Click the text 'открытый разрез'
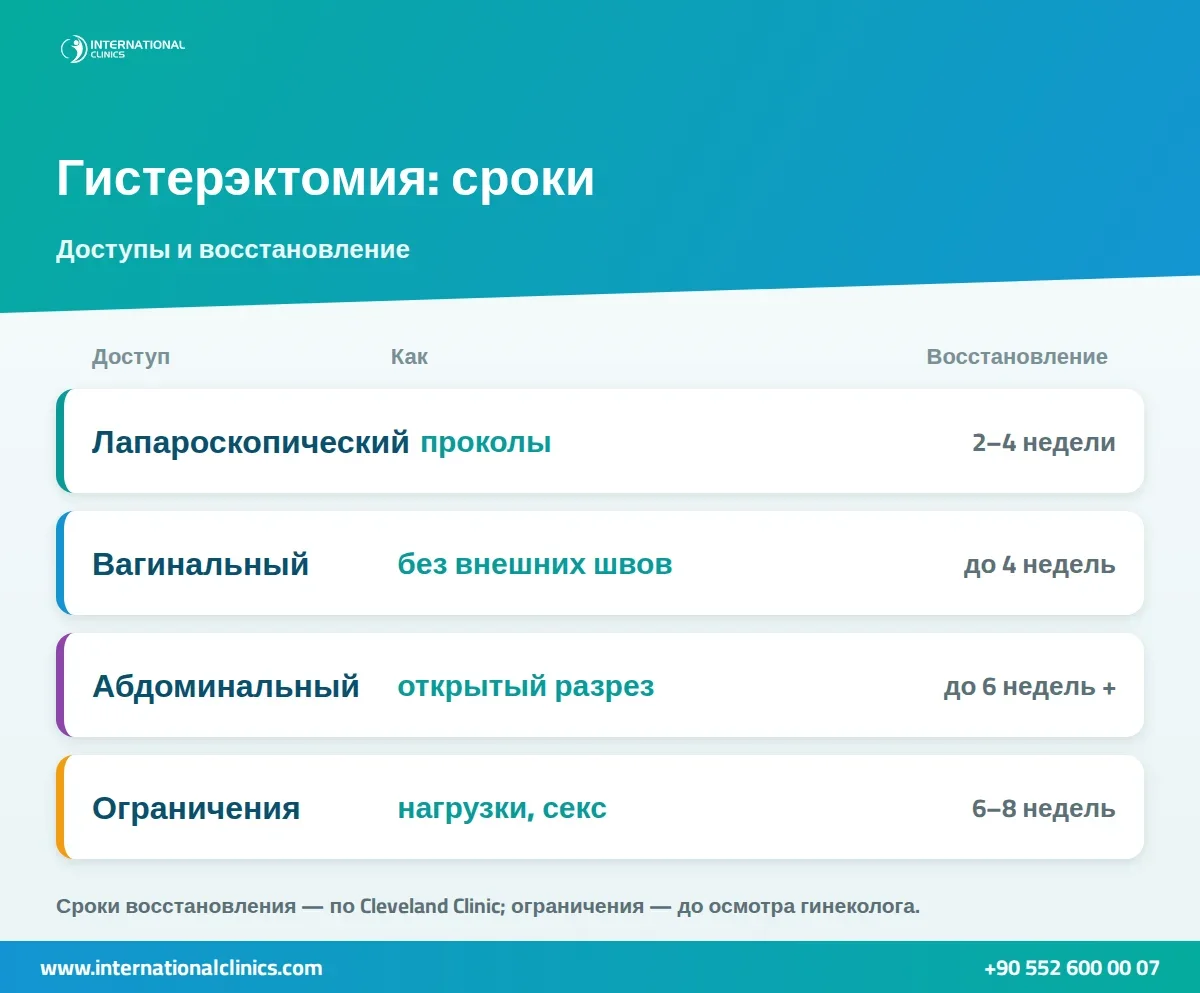The image size is (1200, 993). click(x=526, y=686)
